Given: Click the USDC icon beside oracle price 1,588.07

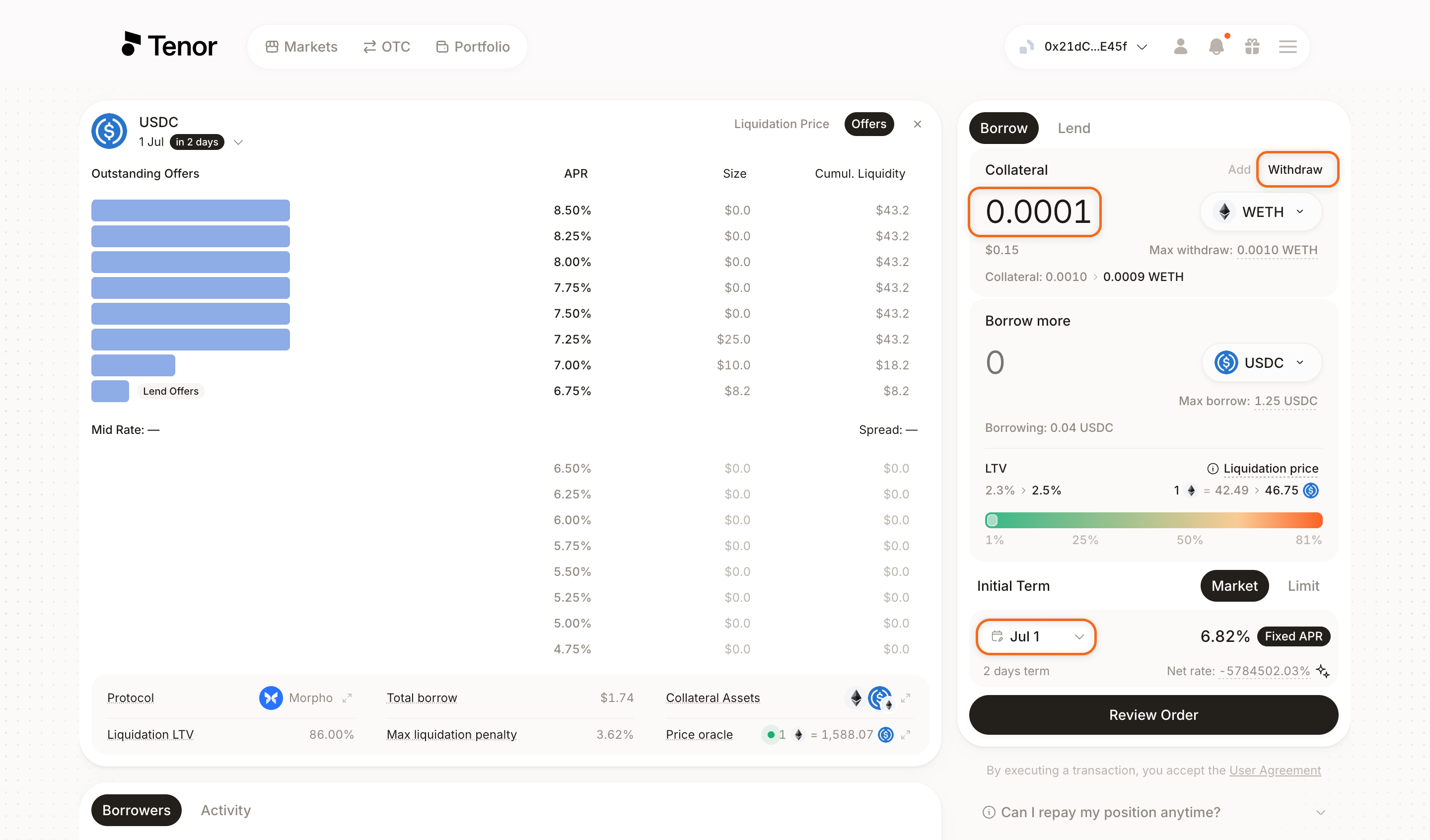Looking at the screenshot, I should [x=886, y=734].
